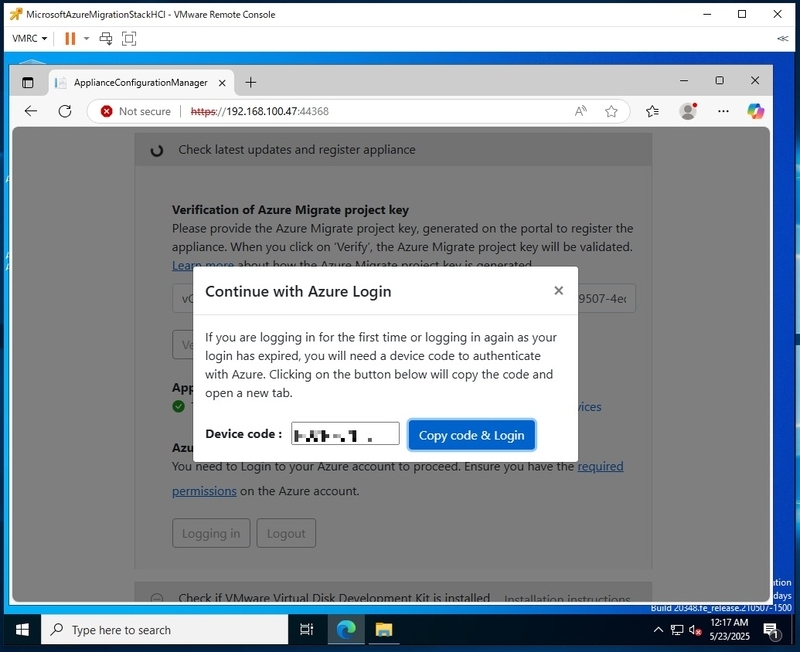The width and height of the screenshot is (800, 652).
Task: Minimize the Edge browser window
Action: pyautogui.click(x=684, y=80)
